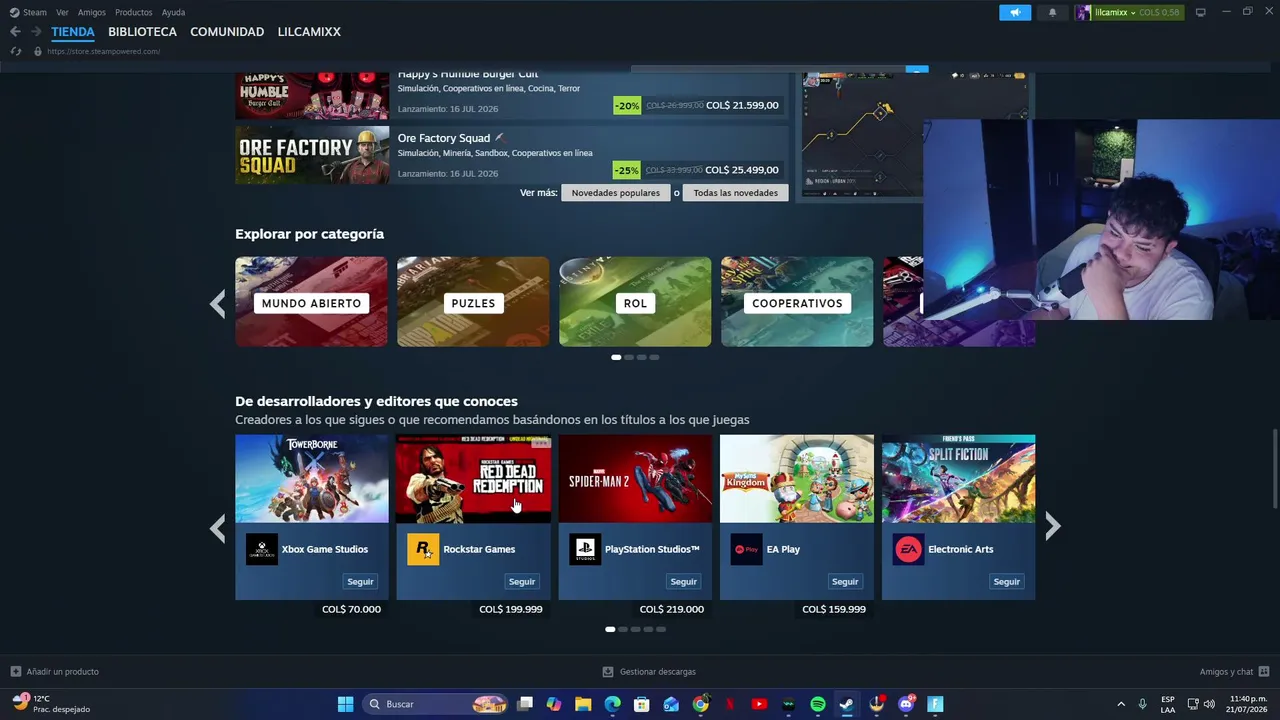Open the LILCAMIXX profile tab

click(309, 32)
